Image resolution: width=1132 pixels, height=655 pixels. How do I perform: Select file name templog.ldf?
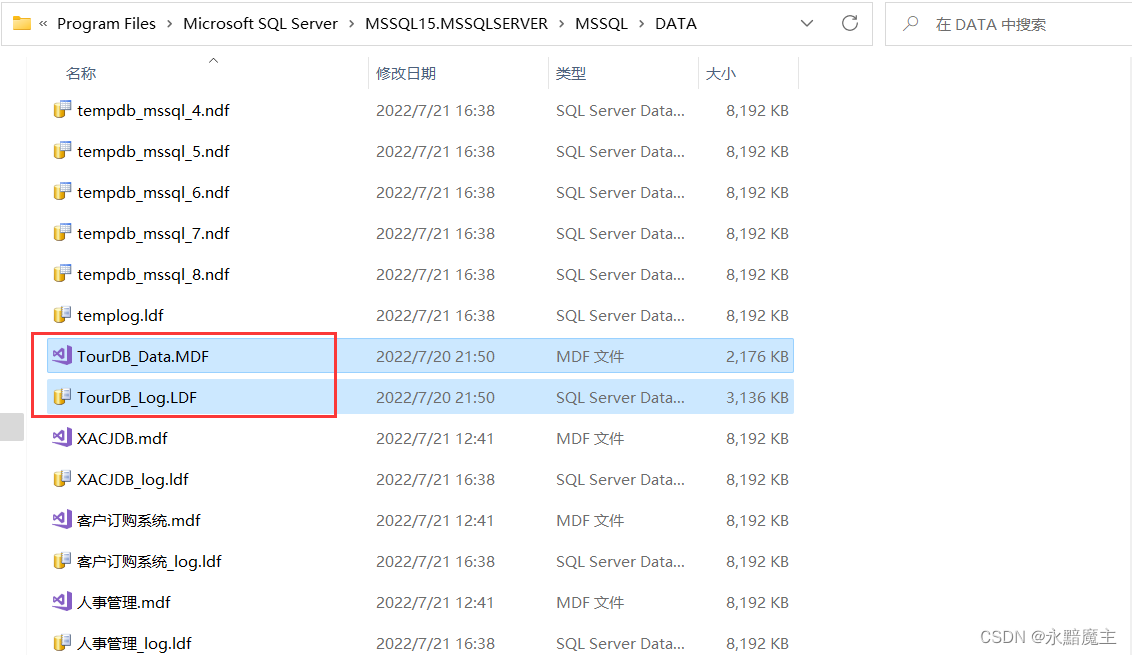click(x=120, y=316)
